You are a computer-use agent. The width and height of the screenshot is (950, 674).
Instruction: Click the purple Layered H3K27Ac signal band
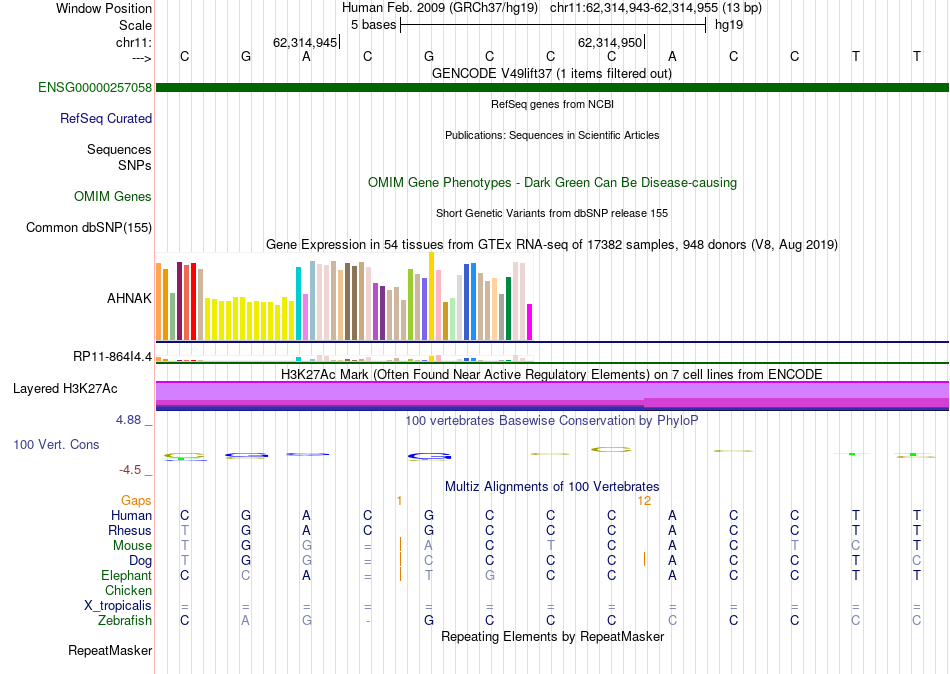[x=552, y=396]
